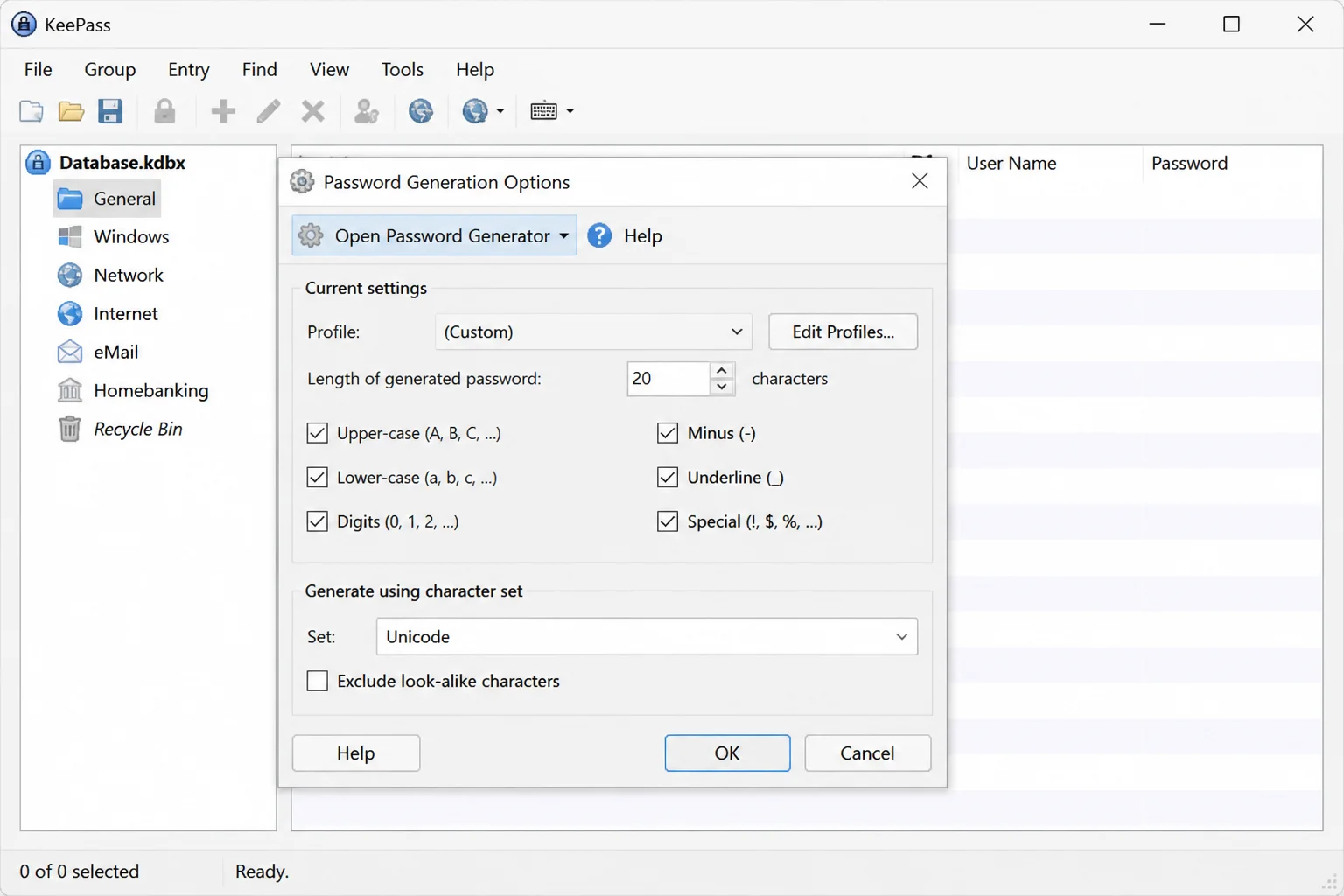Add entry using the plus icon
This screenshot has height=896, width=1344.
point(223,111)
